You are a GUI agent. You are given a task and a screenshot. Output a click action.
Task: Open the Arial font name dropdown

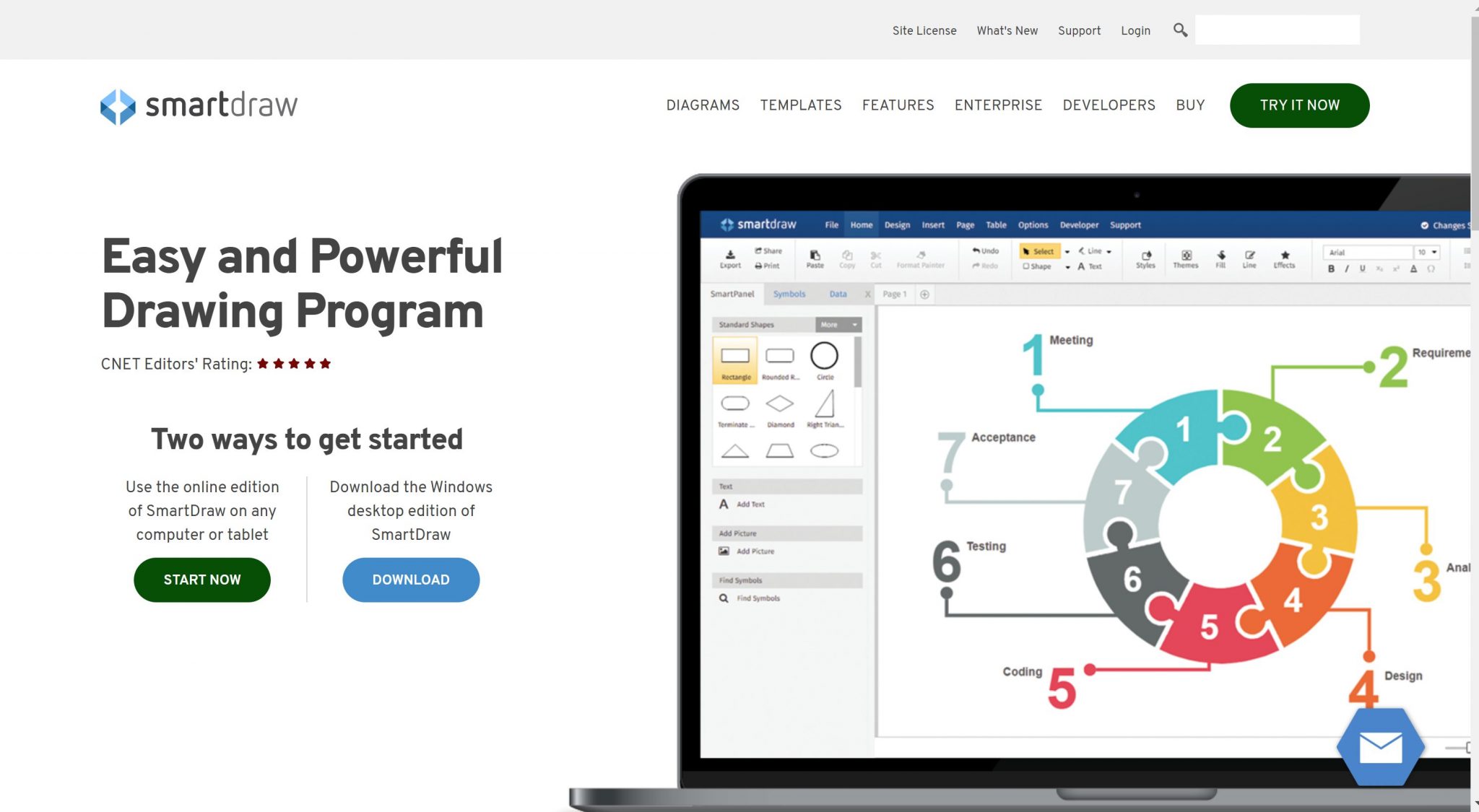coord(1368,252)
